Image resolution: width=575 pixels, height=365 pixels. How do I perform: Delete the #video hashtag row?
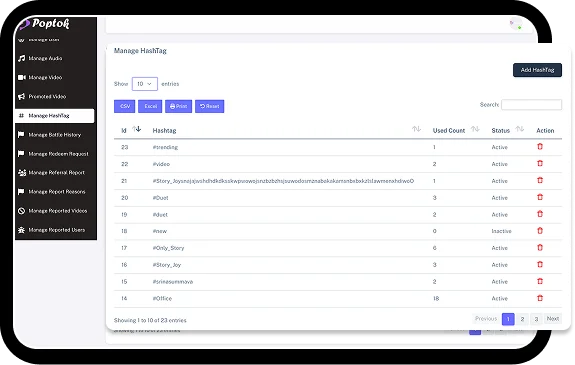[x=540, y=164]
